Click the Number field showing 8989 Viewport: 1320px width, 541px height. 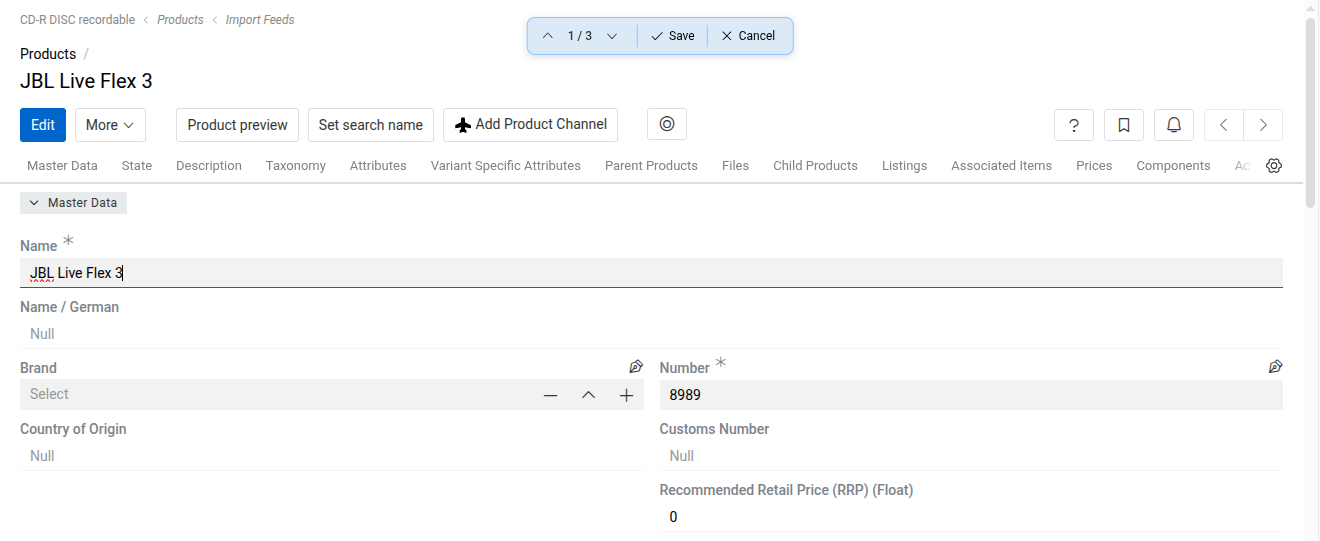point(971,395)
